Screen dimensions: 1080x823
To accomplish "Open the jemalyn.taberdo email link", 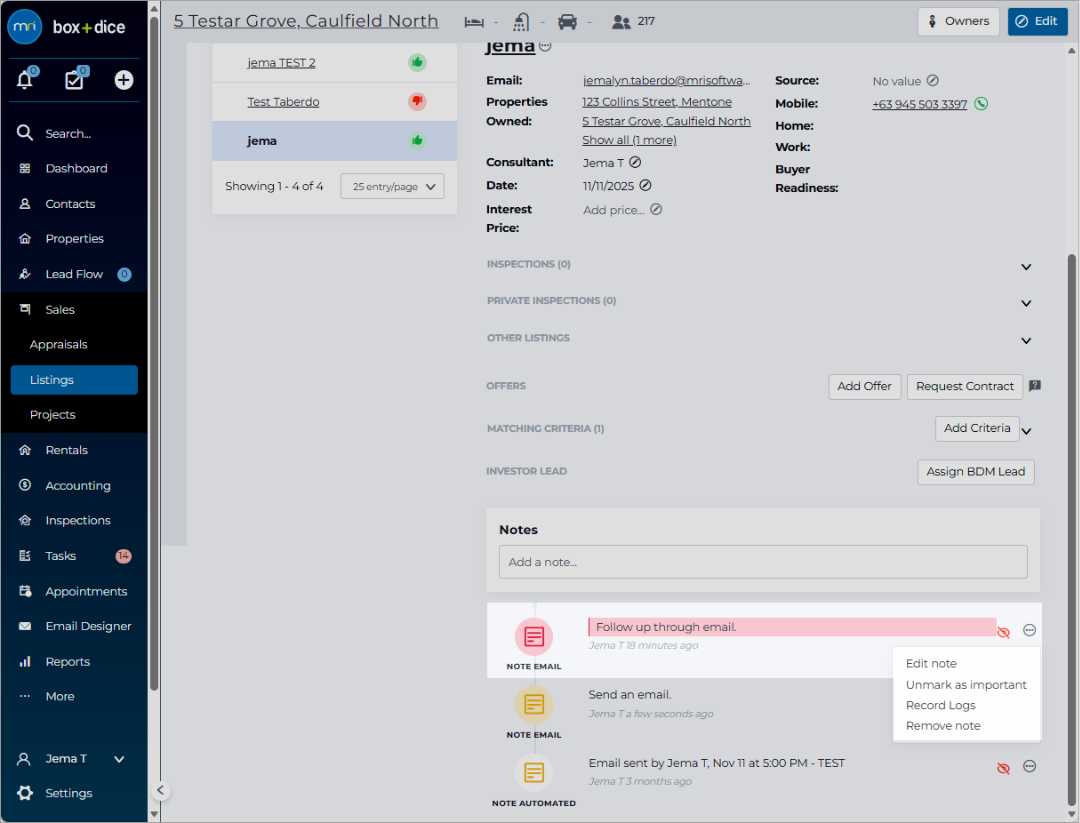I will (666, 81).
